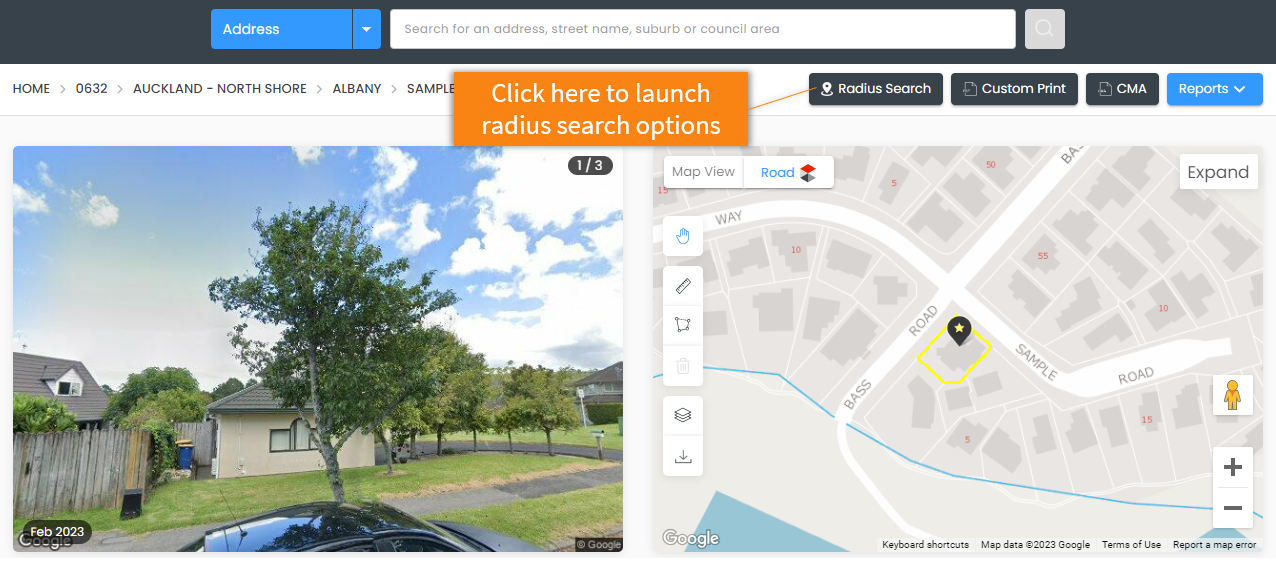This screenshot has width=1276, height=562.
Task: Toggle the Road map style
Action: point(789,172)
